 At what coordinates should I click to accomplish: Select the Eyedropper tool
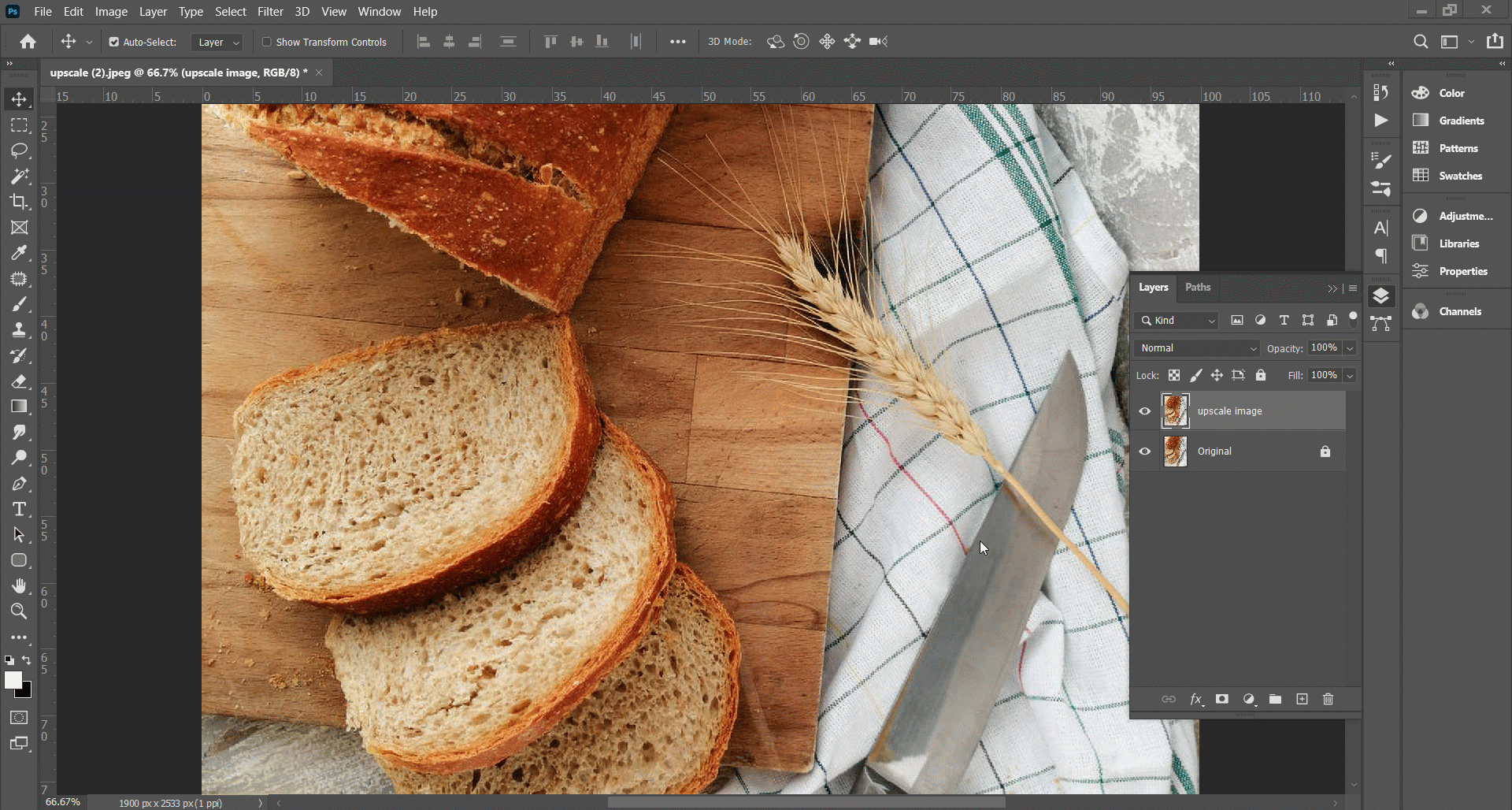(20, 253)
